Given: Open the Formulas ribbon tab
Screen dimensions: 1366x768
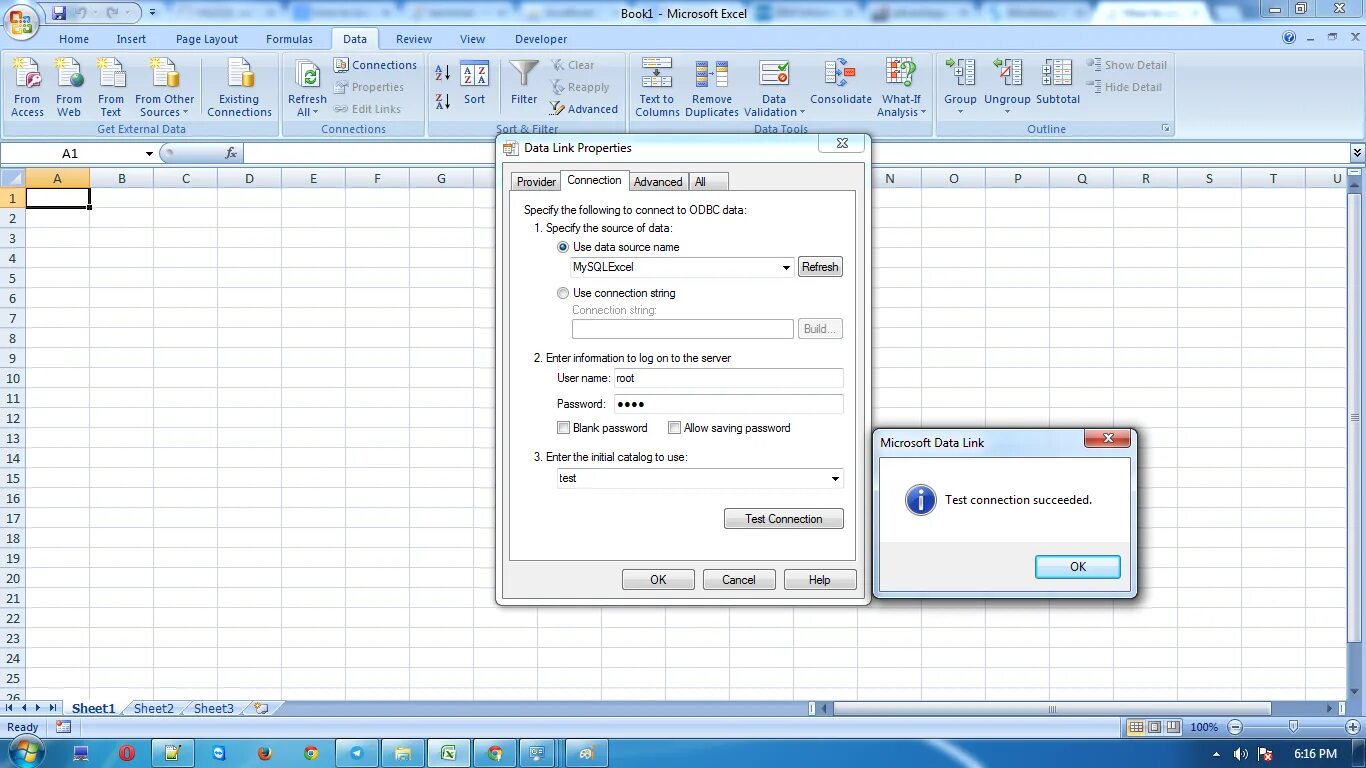Looking at the screenshot, I should [x=290, y=39].
